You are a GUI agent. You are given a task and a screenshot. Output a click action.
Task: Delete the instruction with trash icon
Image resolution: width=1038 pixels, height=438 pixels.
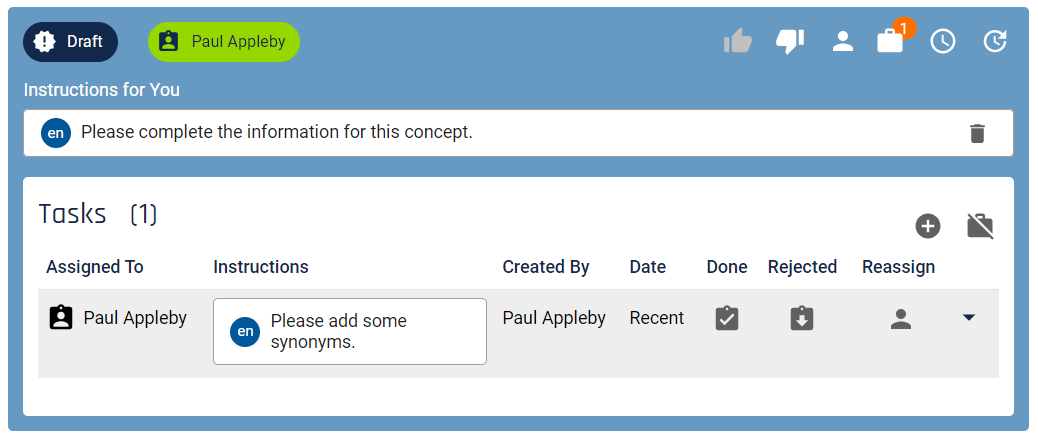[977, 133]
